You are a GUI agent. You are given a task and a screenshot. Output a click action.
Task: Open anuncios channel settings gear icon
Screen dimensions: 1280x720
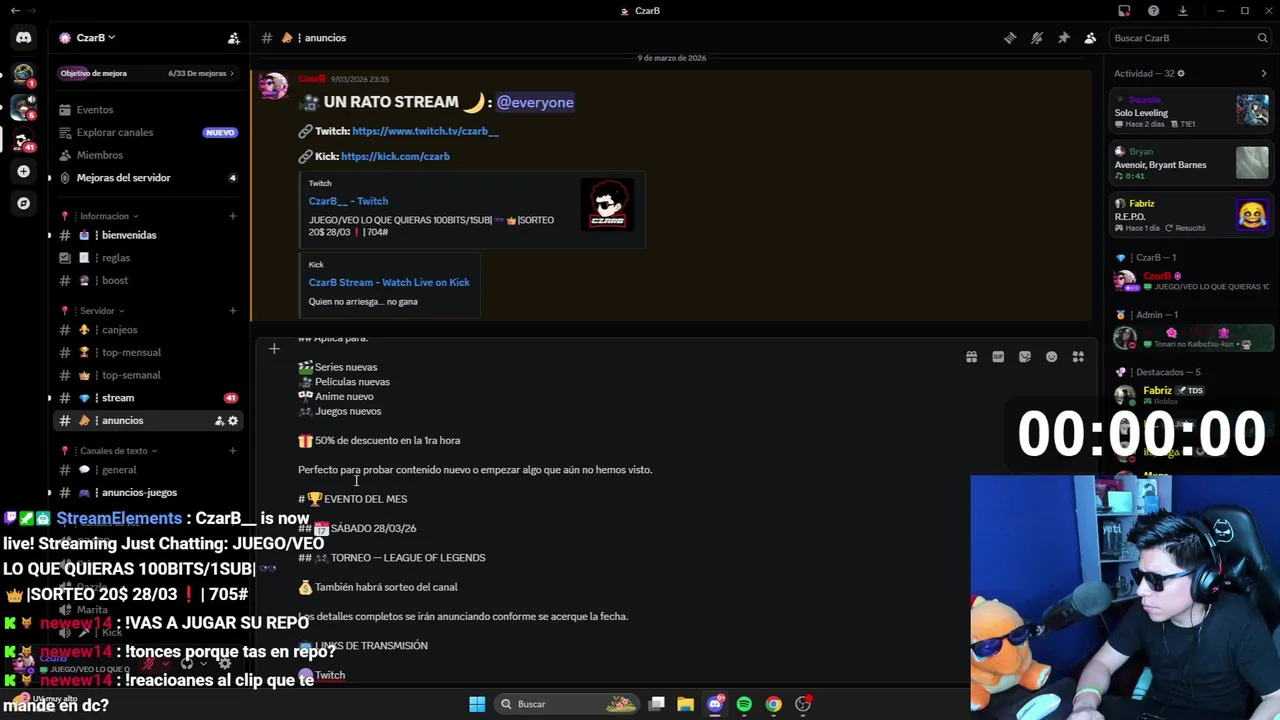pos(233,421)
